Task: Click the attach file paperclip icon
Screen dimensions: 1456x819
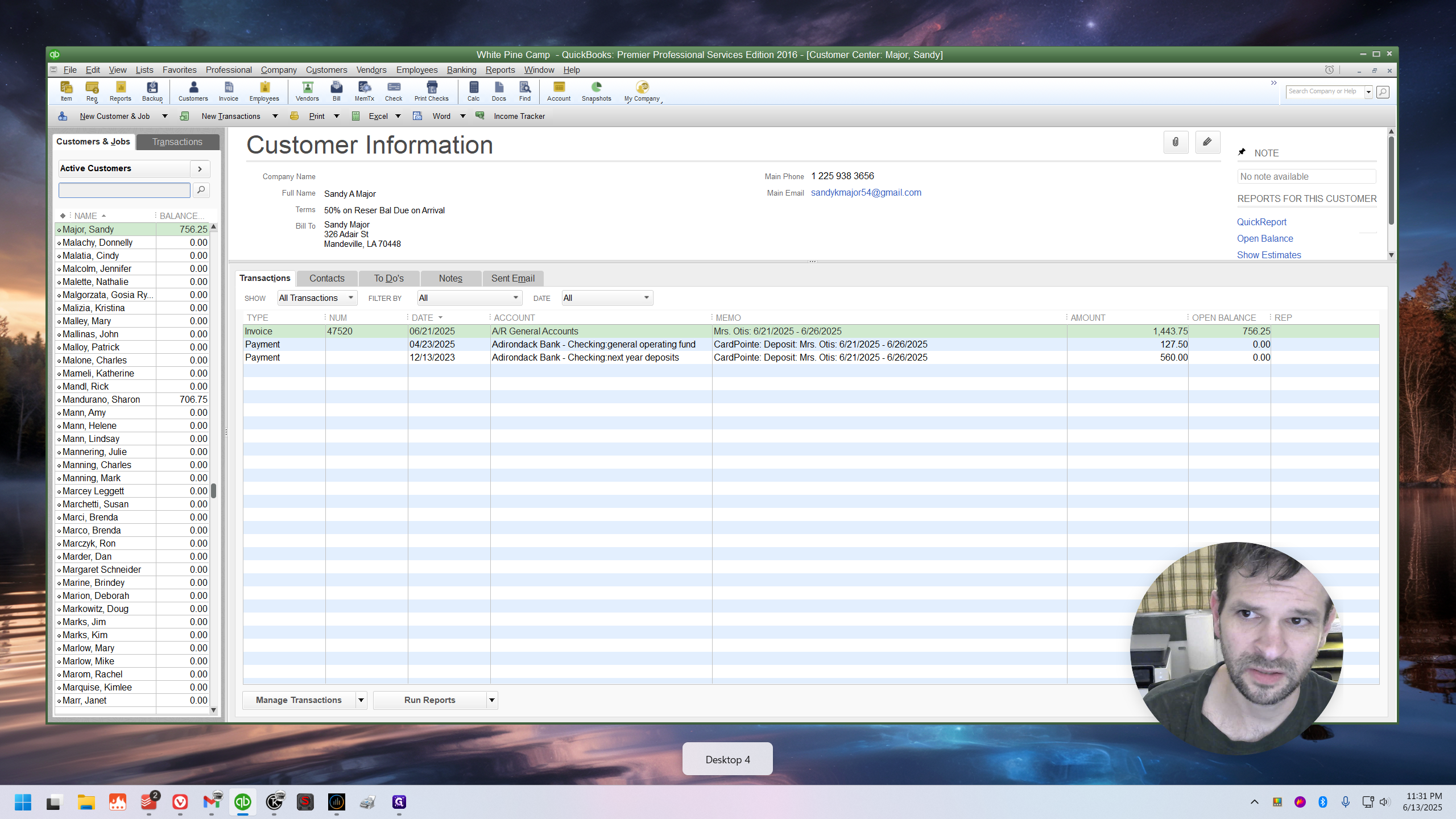Action: click(x=1176, y=142)
